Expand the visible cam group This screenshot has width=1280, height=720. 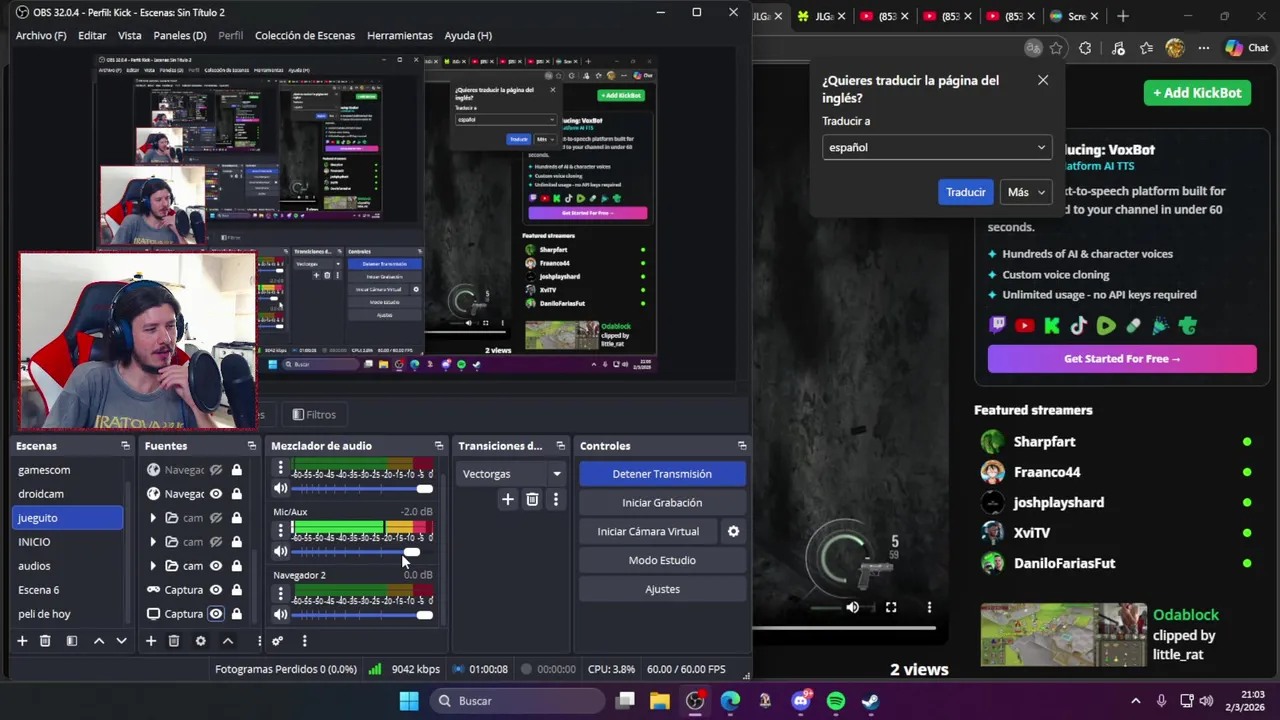click(x=153, y=566)
